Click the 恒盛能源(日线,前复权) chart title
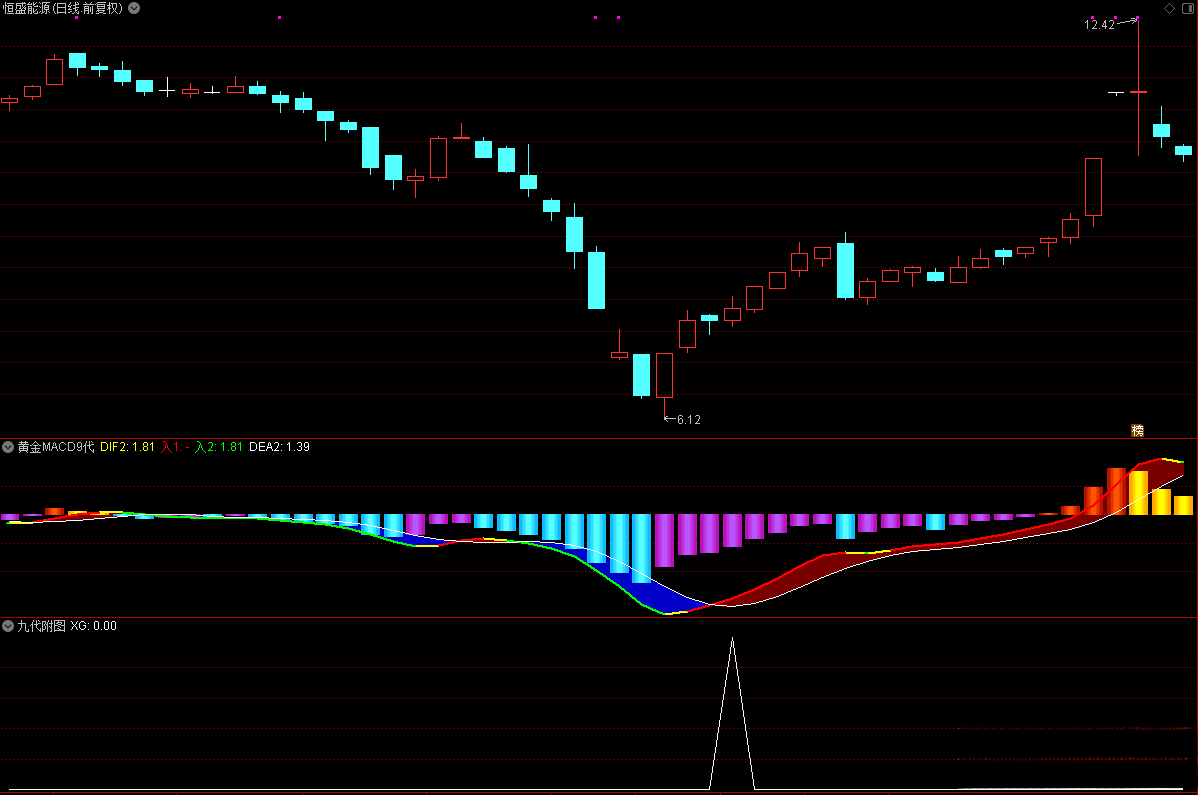This screenshot has height=795, width=1198. (x=63, y=8)
